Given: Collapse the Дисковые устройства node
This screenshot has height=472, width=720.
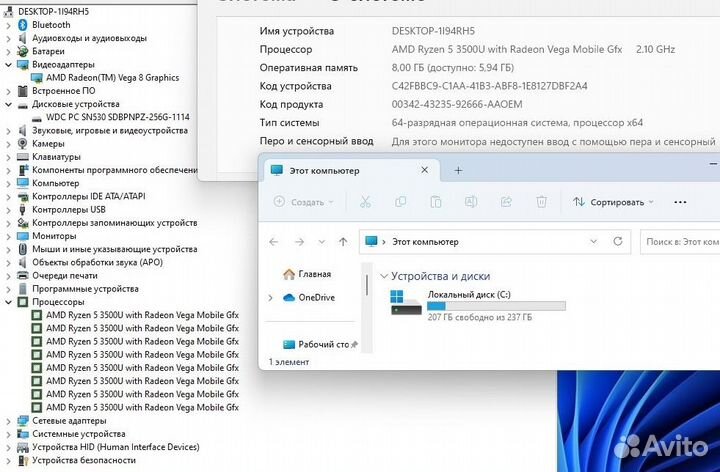Looking at the screenshot, I should click(8, 104).
